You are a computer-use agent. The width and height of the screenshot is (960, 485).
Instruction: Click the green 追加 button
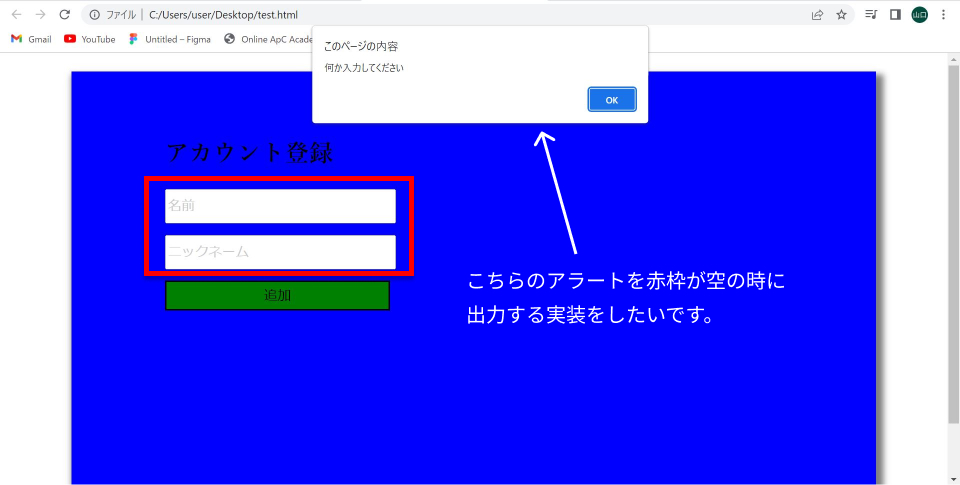pos(277,295)
